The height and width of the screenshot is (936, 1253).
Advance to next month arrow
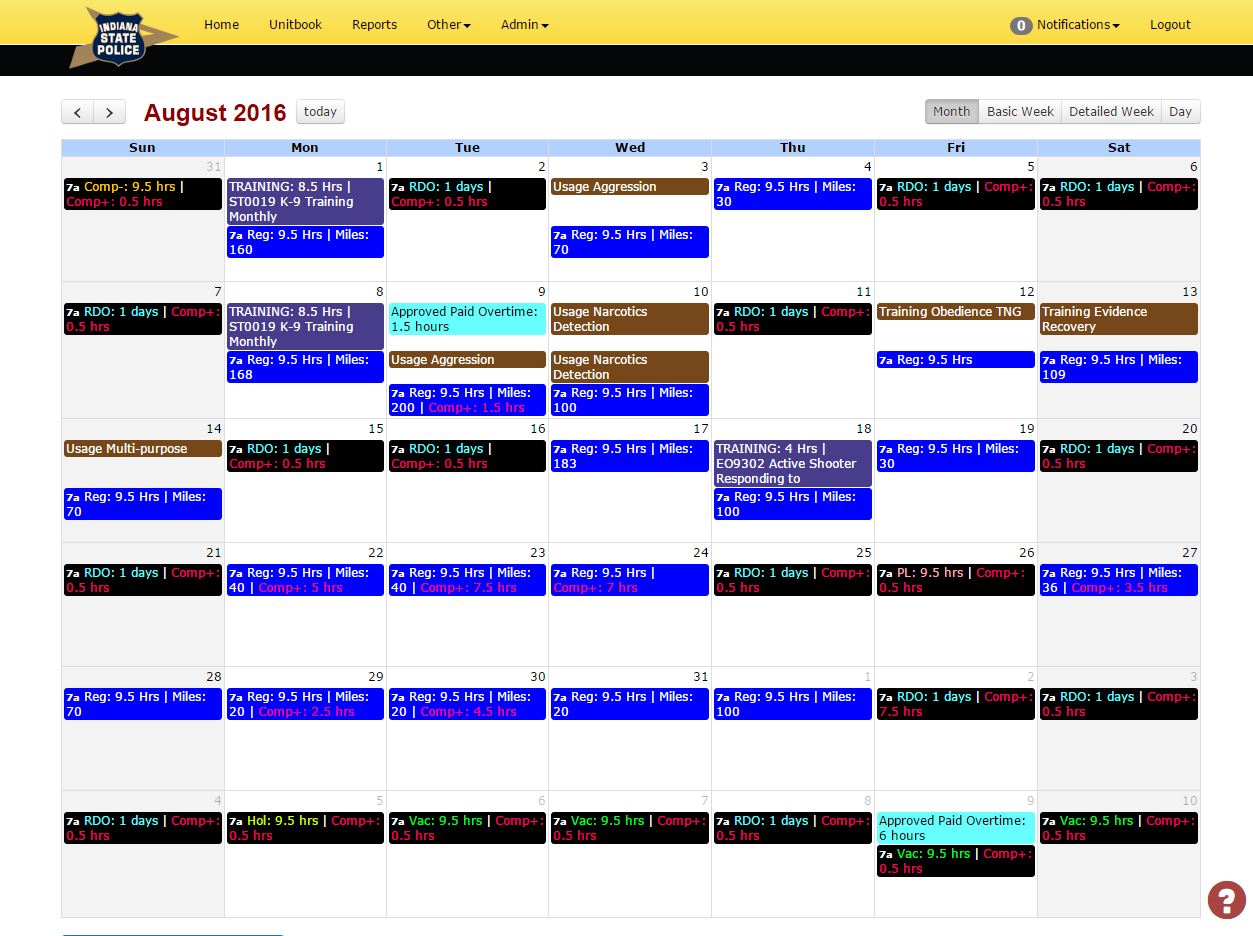point(110,112)
